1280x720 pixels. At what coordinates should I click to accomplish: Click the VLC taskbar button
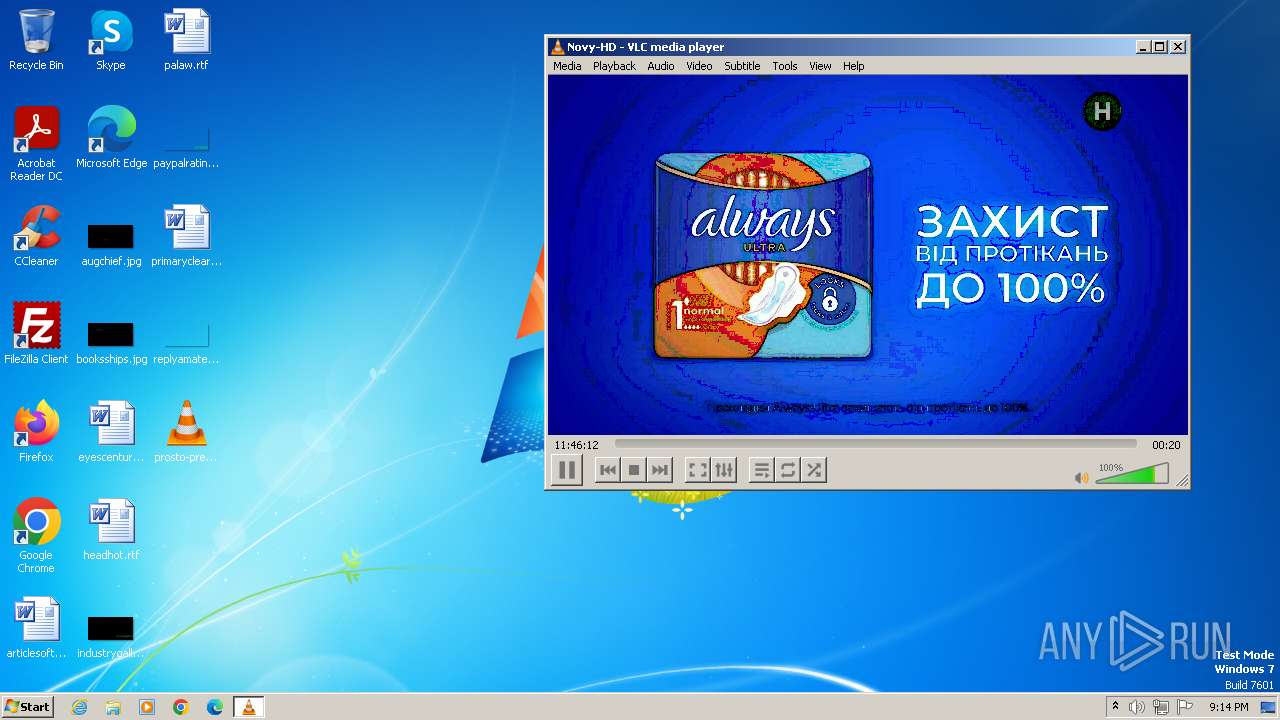click(x=248, y=707)
